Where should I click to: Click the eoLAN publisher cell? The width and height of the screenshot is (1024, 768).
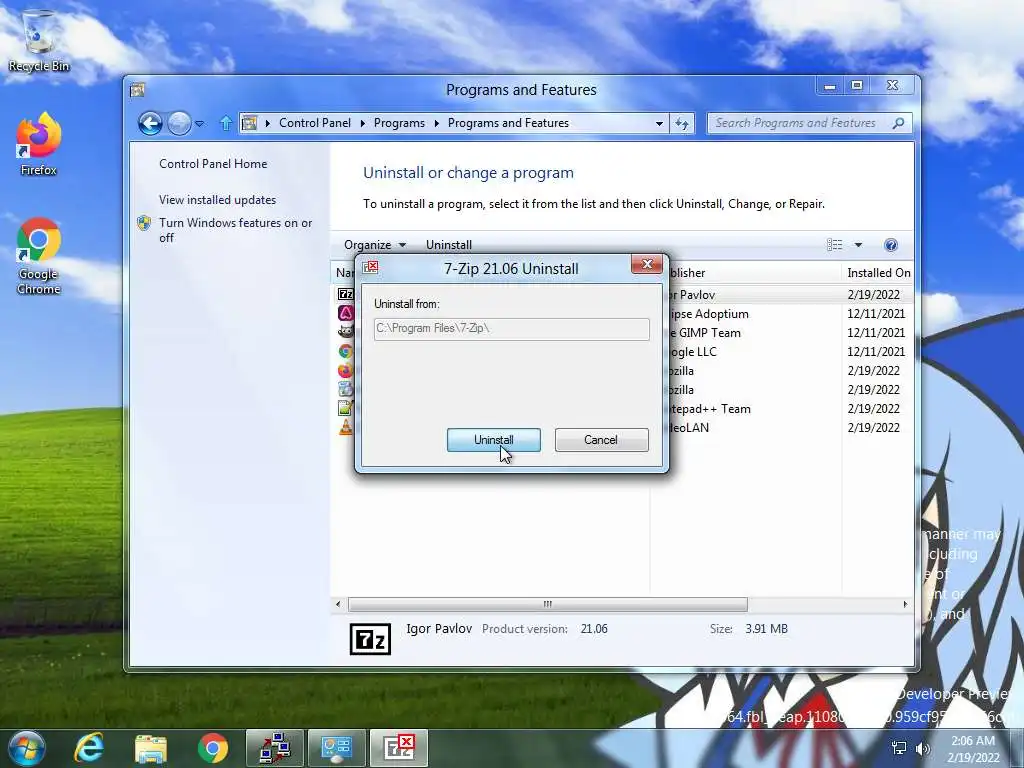point(689,428)
